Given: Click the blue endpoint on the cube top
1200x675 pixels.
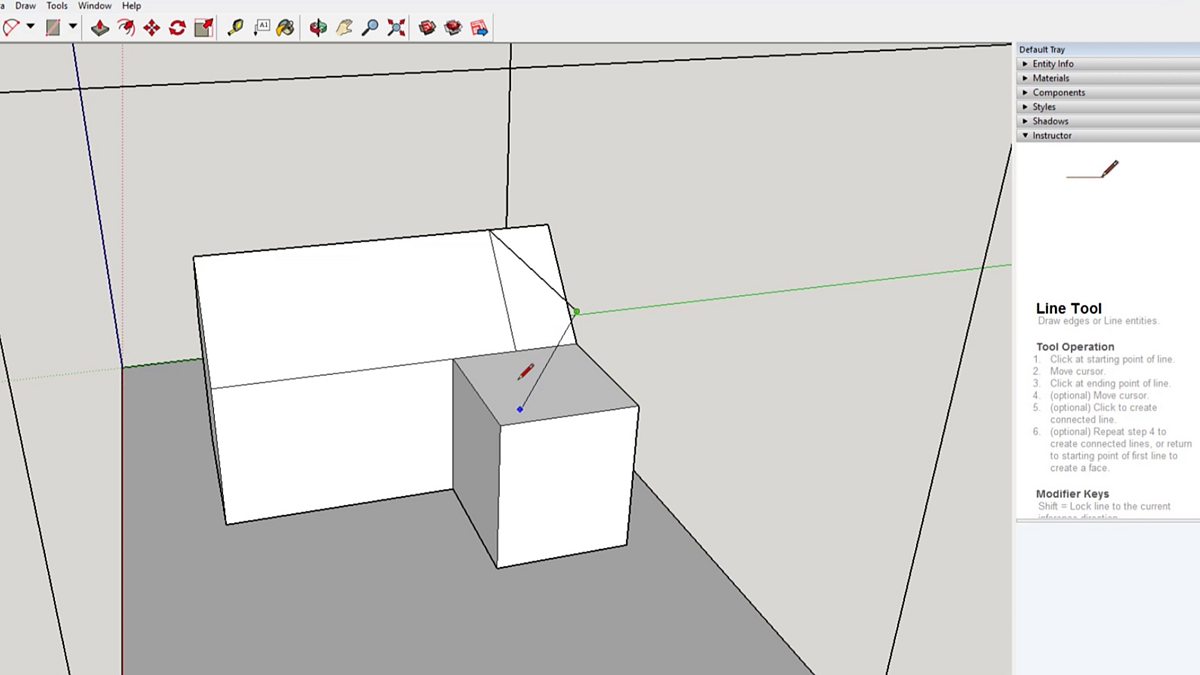Looking at the screenshot, I should (x=520, y=409).
